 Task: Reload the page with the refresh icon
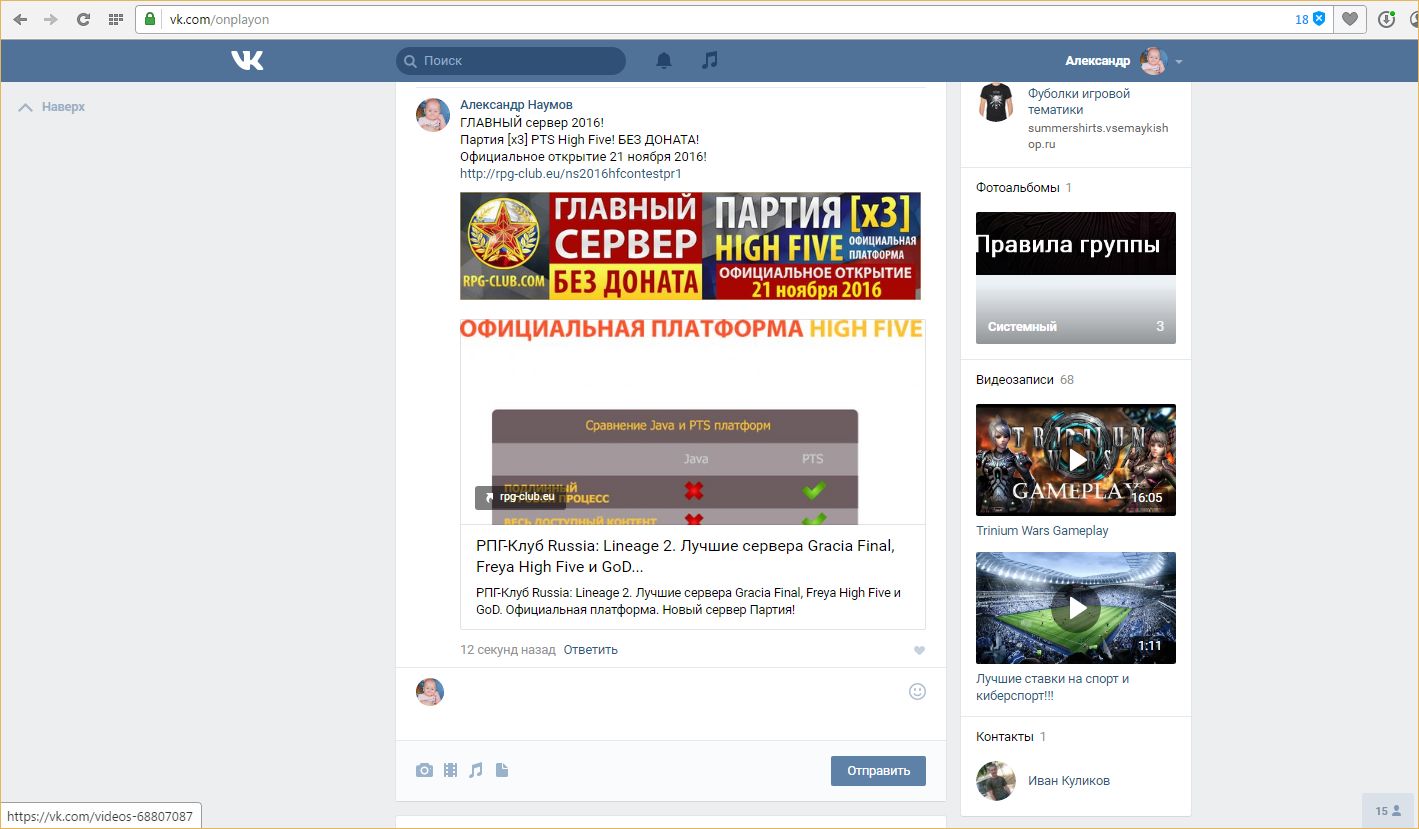click(x=83, y=19)
